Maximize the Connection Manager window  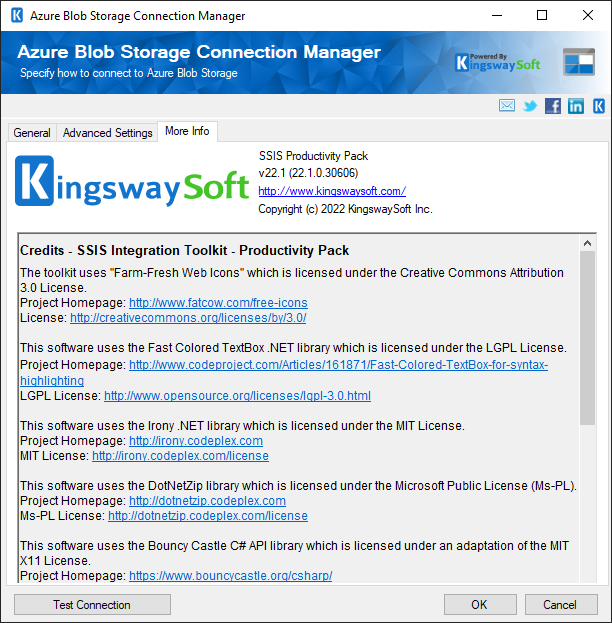pyautogui.click(x=542, y=15)
